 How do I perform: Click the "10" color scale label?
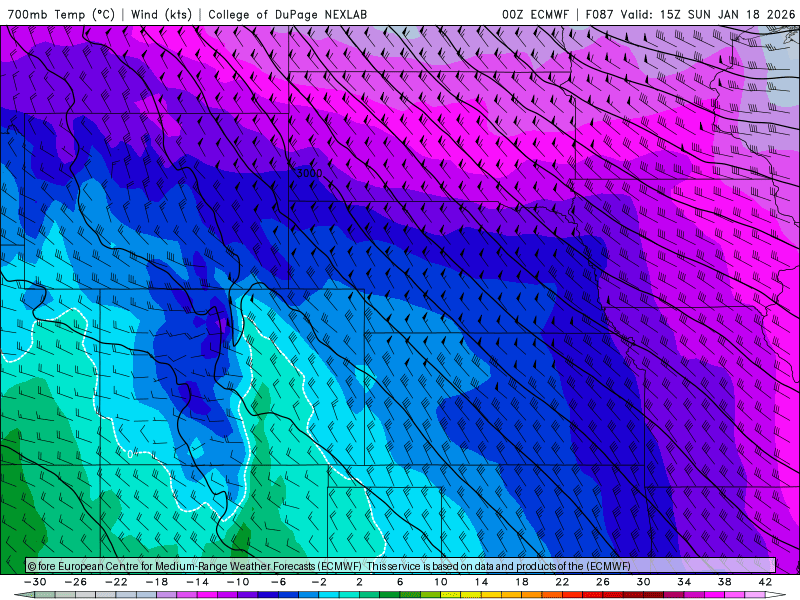(x=441, y=582)
